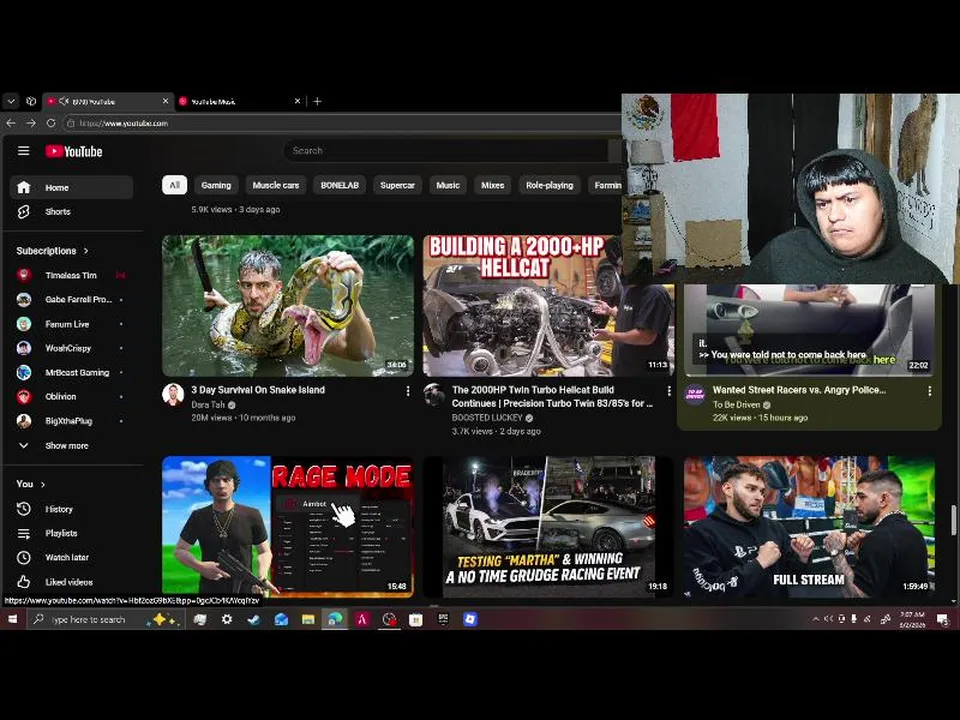Click the page vertical scrollbar thumb
Screen dimensions: 960x720
(x=952, y=520)
